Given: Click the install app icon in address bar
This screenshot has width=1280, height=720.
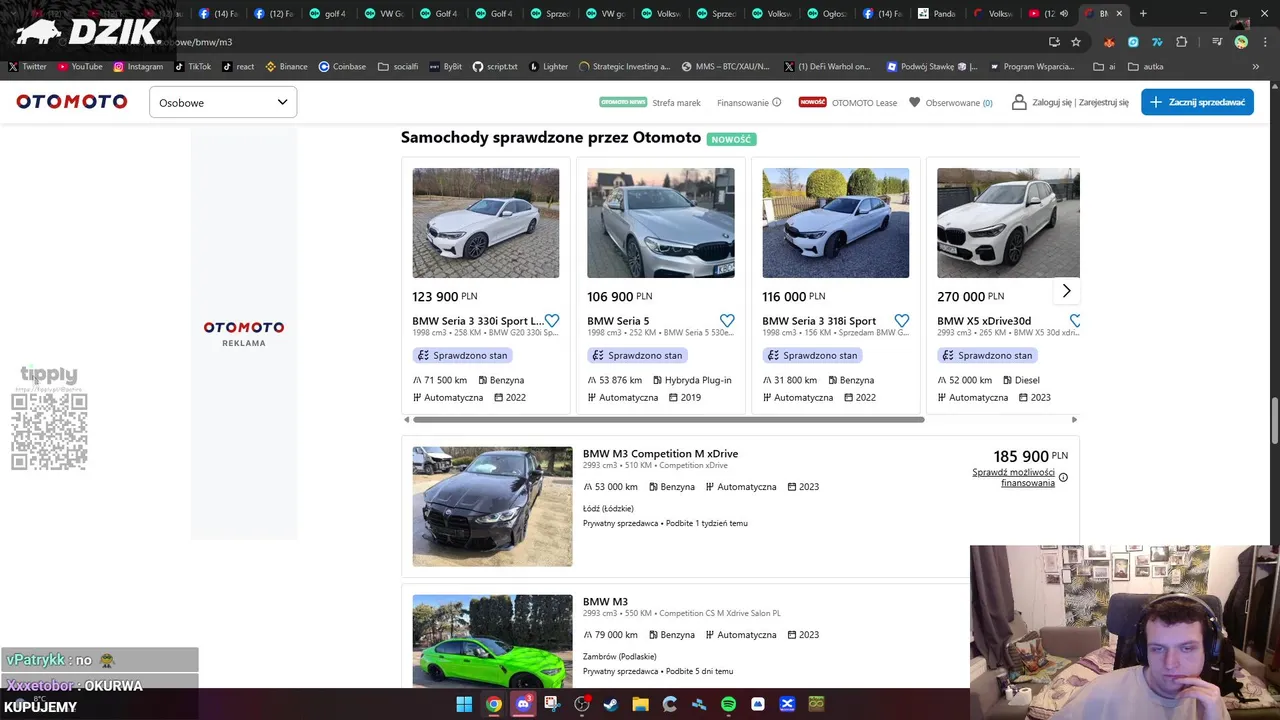Looking at the screenshot, I should tap(1054, 42).
